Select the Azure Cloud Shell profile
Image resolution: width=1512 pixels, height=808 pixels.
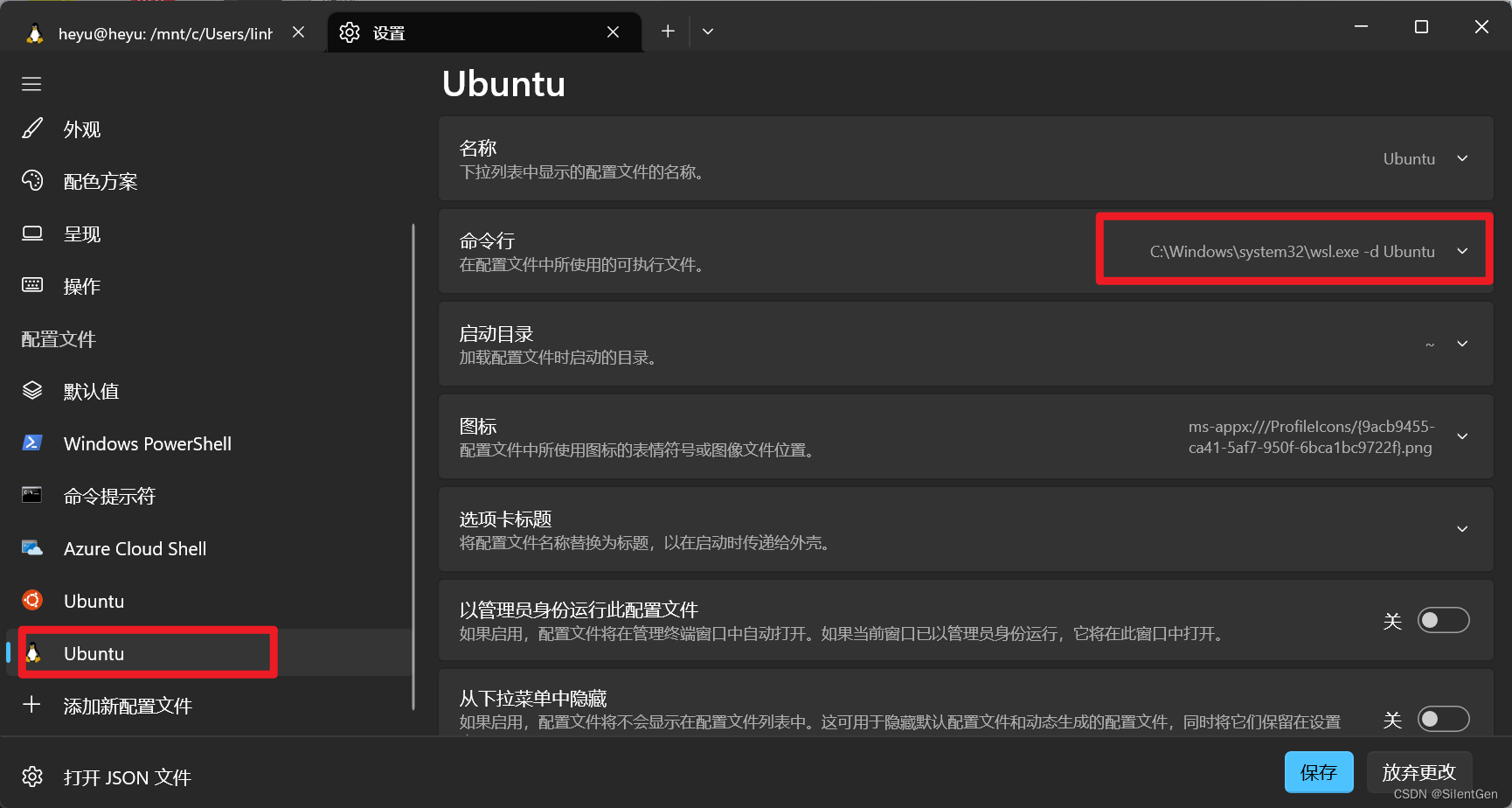[208, 549]
